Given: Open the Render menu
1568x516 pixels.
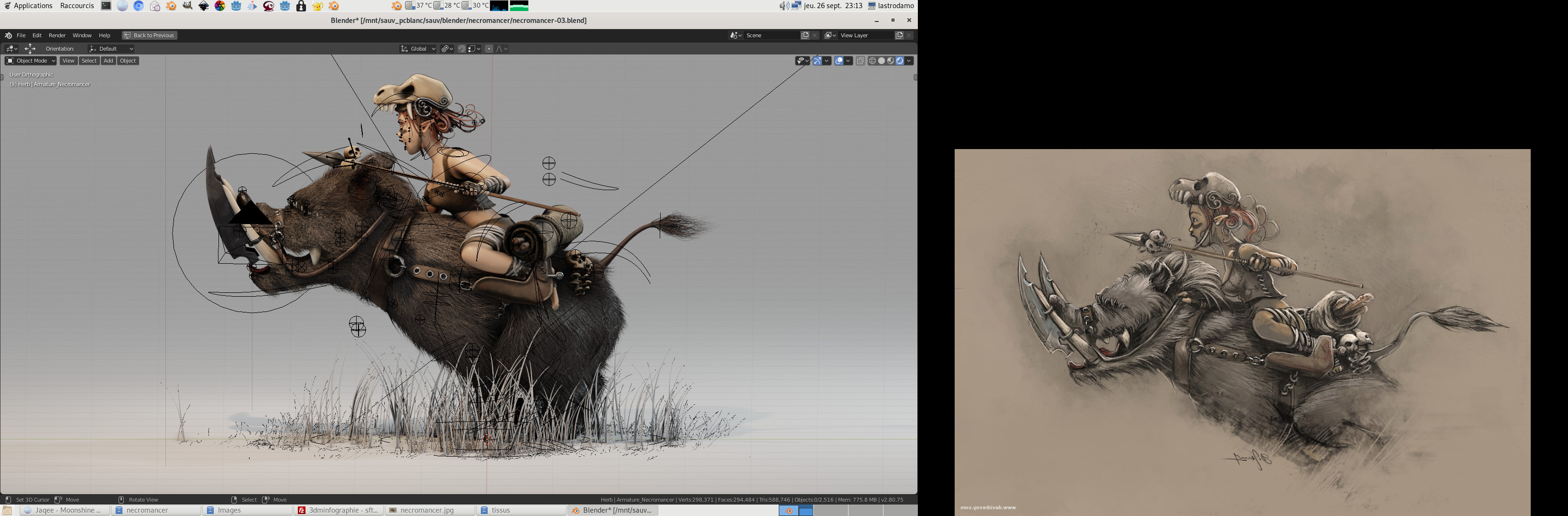Looking at the screenshot, I should (57, 35).
